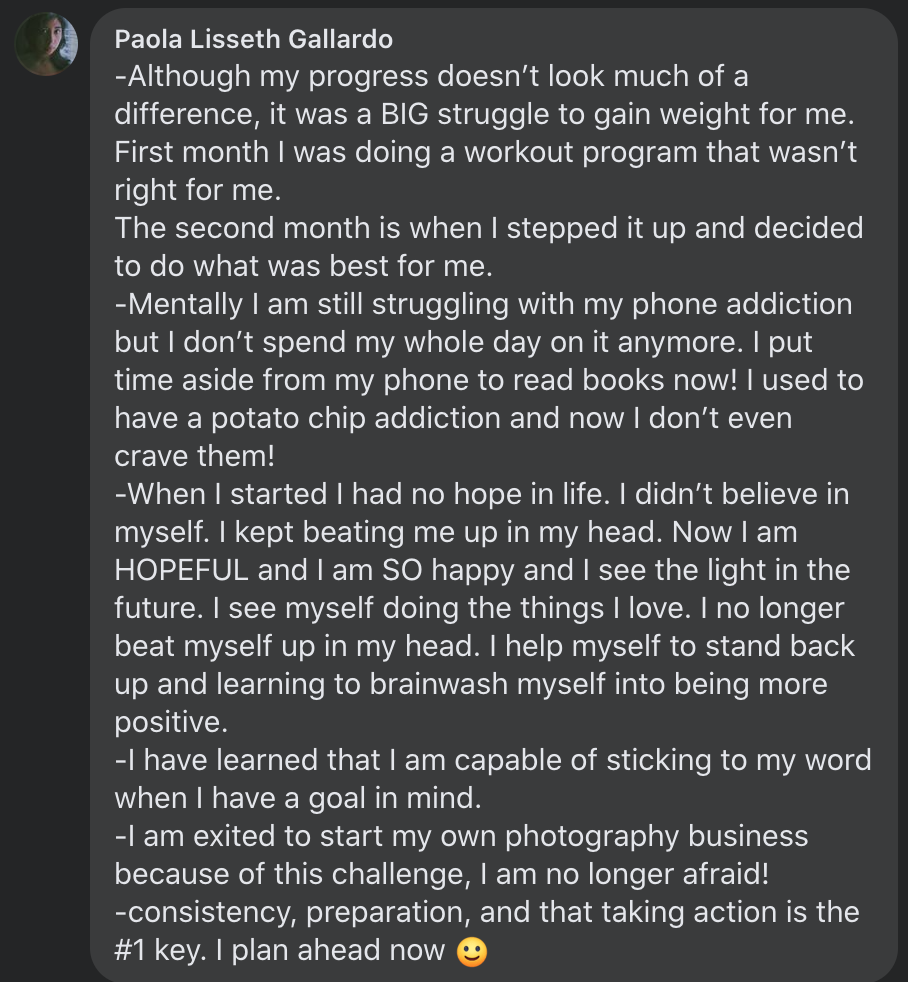Click the line 'right for me.'
The image size is (908, 982).
(x=198, y=190)
